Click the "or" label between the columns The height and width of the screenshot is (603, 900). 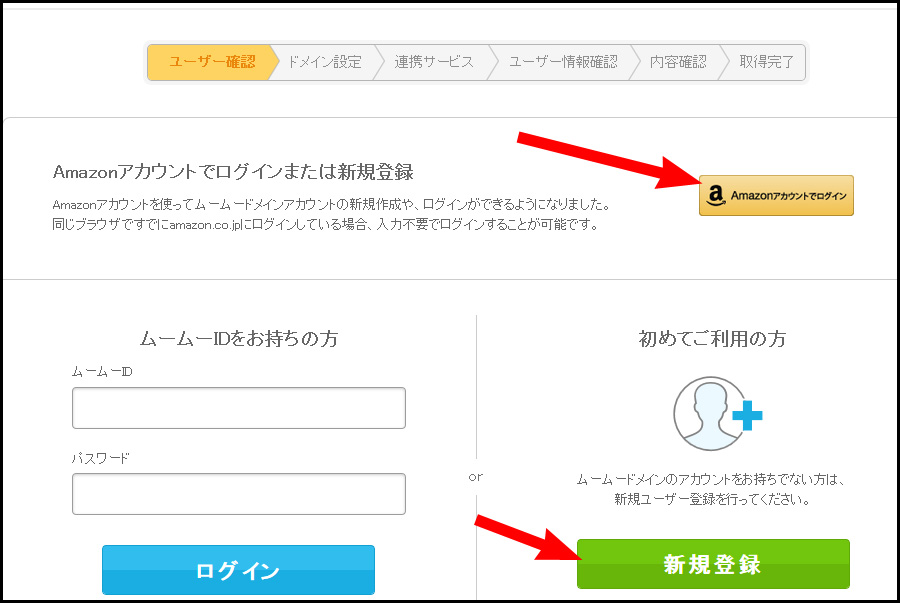tap(476, 477)
